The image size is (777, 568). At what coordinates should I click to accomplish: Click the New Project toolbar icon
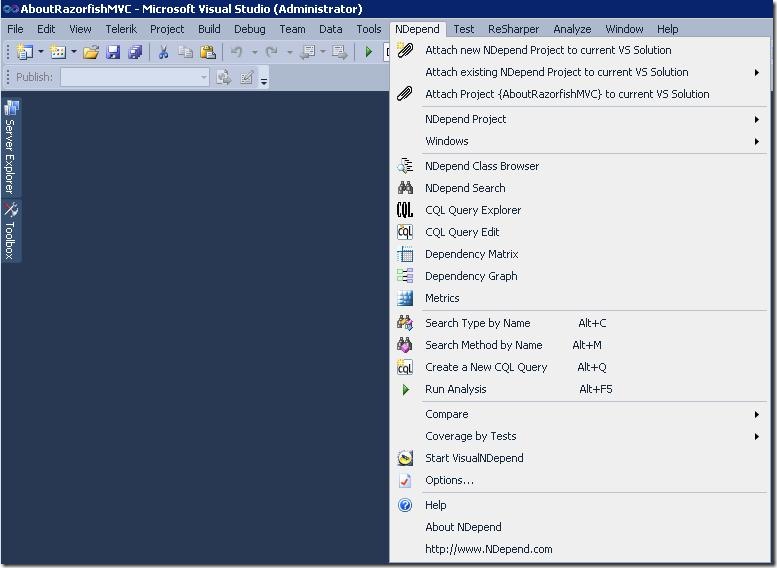point(24,52)
